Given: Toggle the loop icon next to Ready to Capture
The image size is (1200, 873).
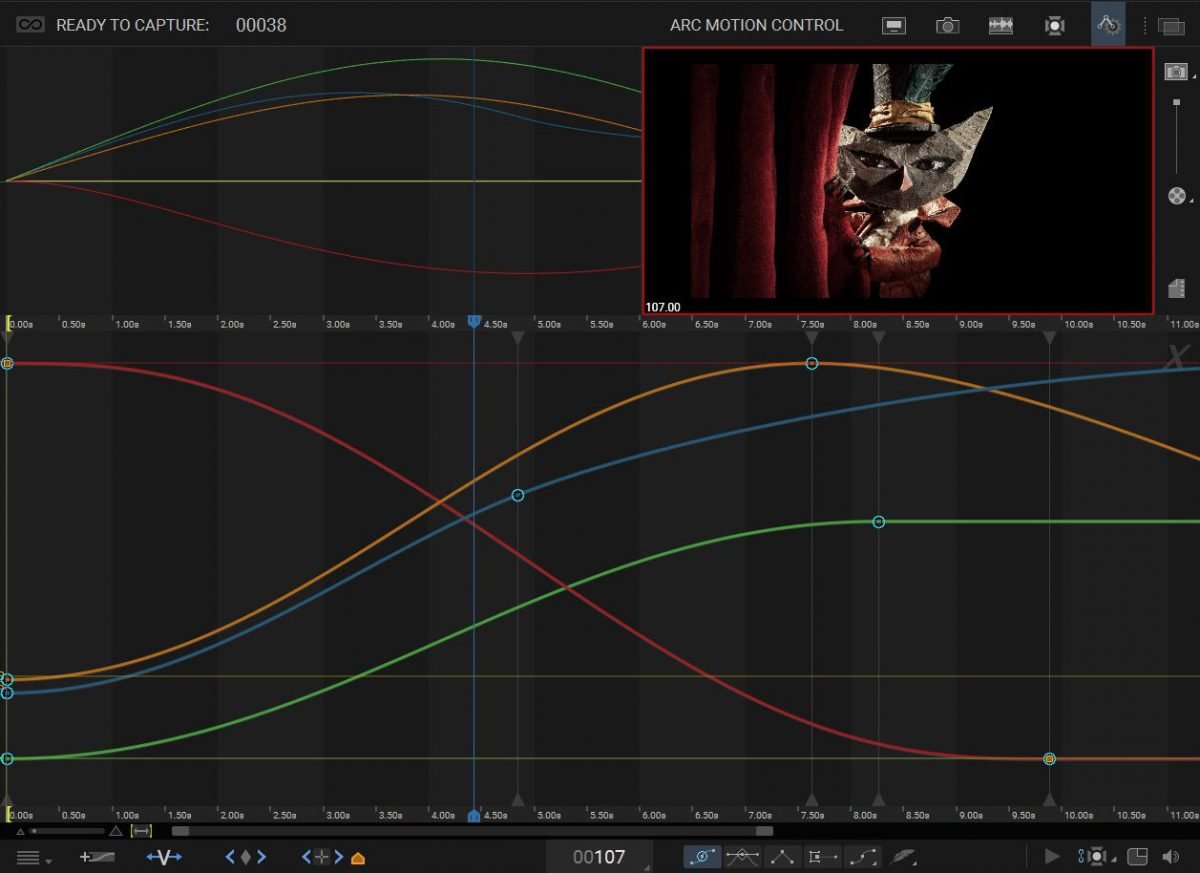Looking at the screenshot, I should coord(30,24).
